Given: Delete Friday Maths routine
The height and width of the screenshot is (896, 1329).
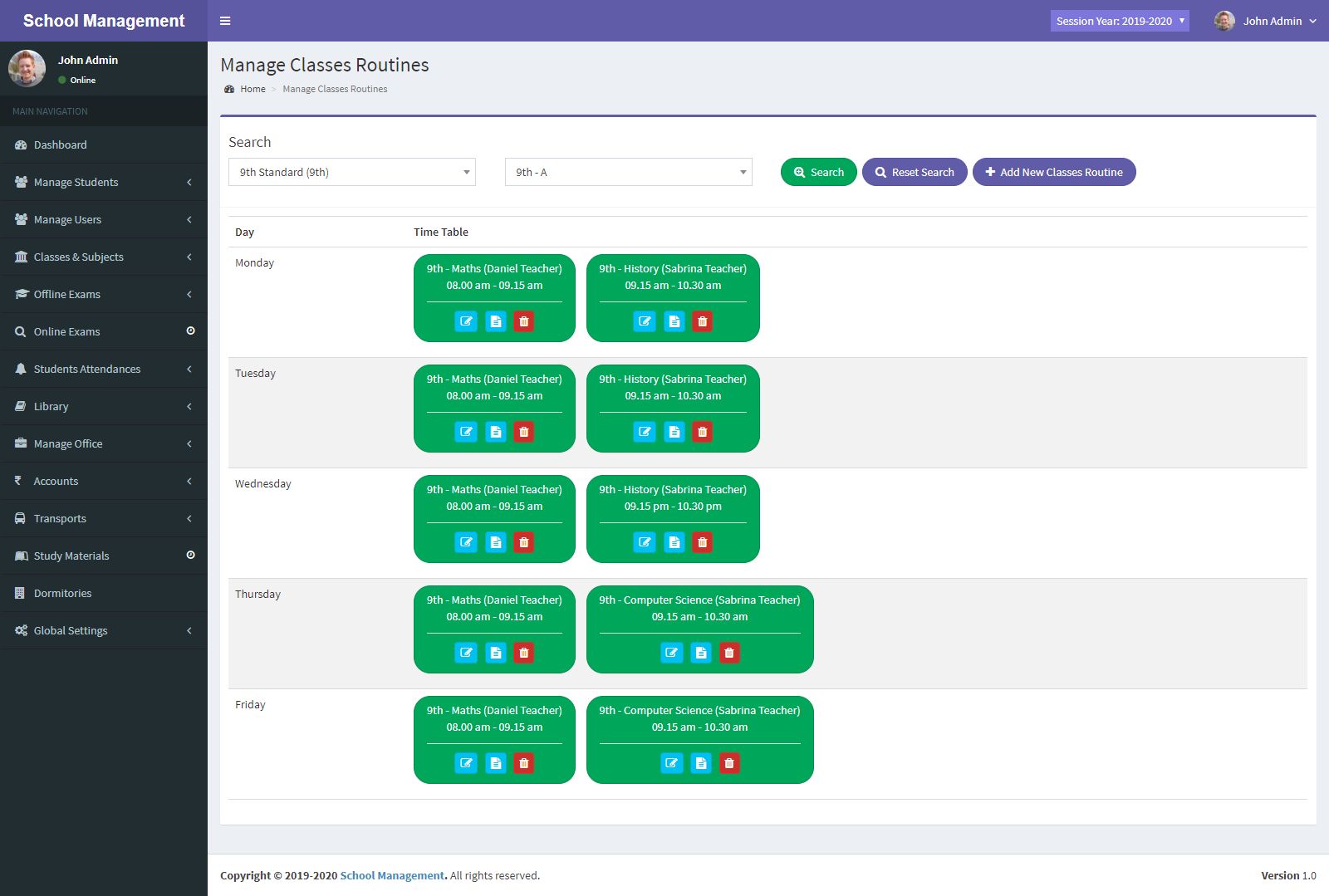Looking at the screenshot, I should pyautogui.click(x=523, y=763).
